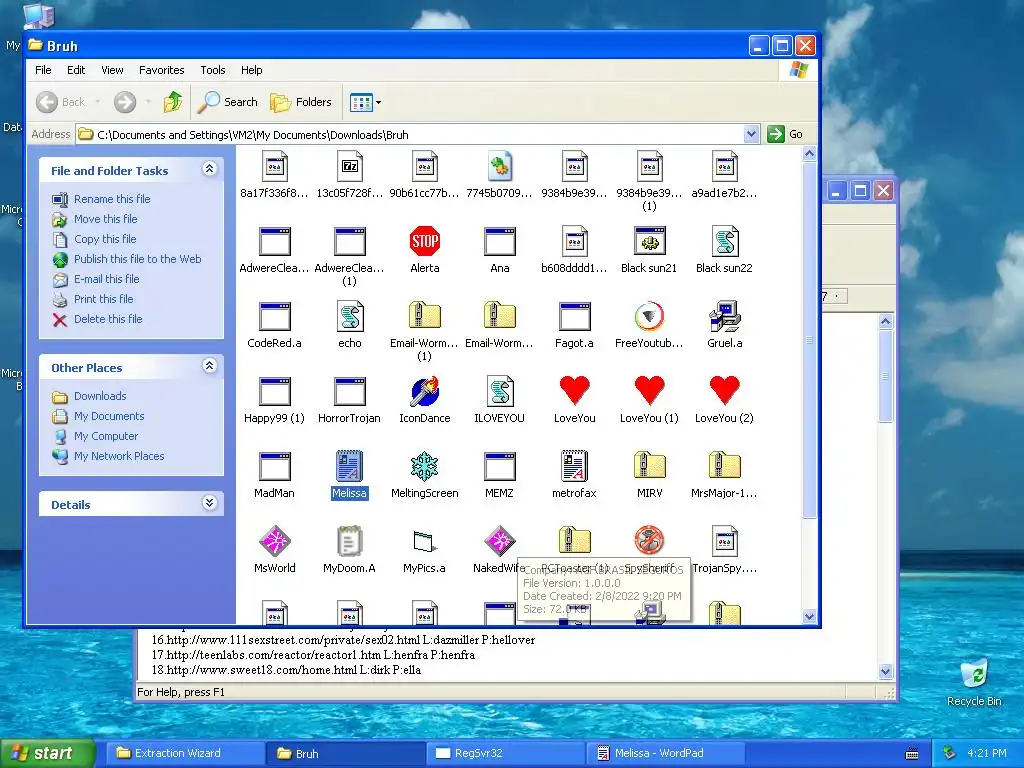Image resolution: width=1024 pixels, height=768 pixels.
Task: Select the Alerta stop-sign file
Action: tap(424, 242)
